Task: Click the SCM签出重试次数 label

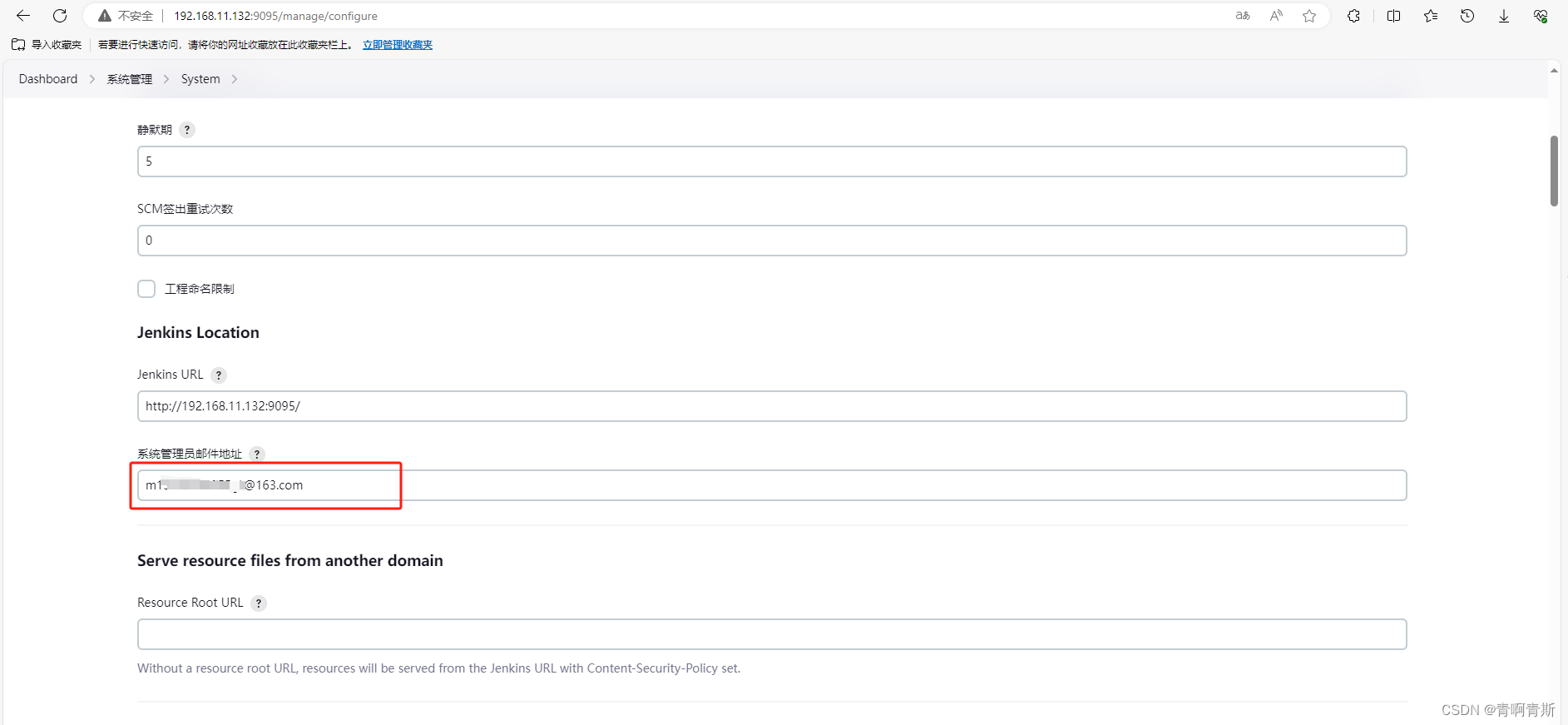Action: pyautogui.click(x=185, y=209)
